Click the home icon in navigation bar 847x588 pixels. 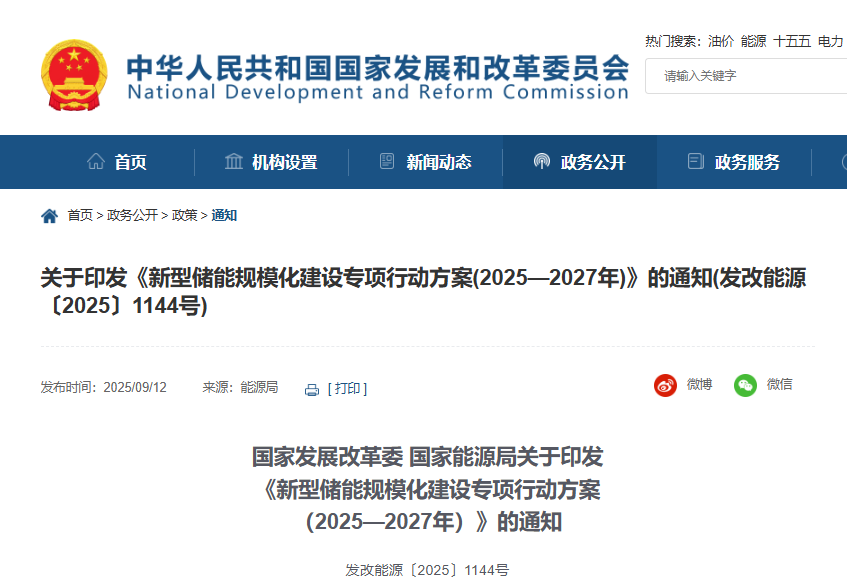[96, 162]
